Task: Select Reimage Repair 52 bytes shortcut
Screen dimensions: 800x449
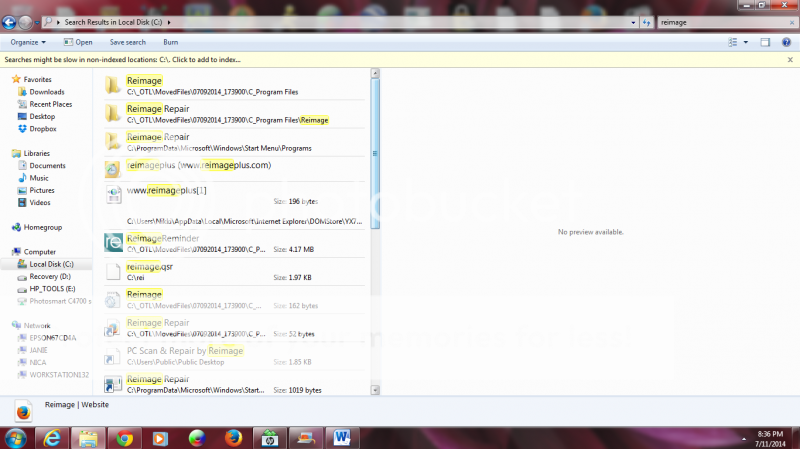Action: coord(235,327)
